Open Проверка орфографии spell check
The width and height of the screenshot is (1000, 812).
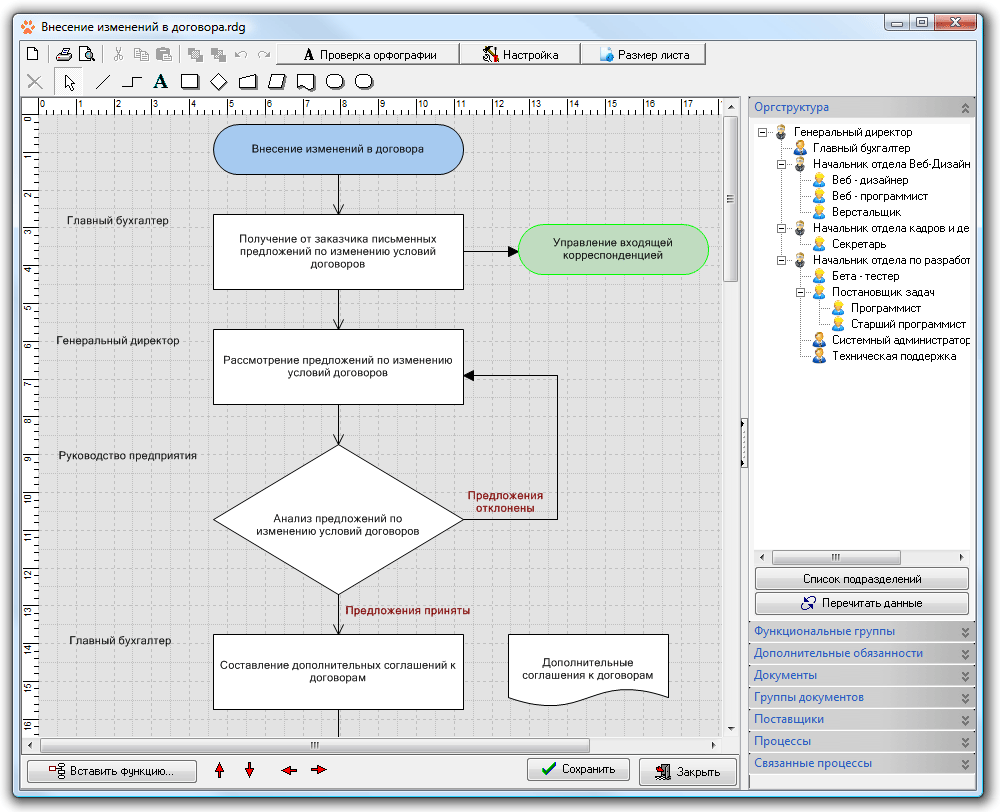367,54
